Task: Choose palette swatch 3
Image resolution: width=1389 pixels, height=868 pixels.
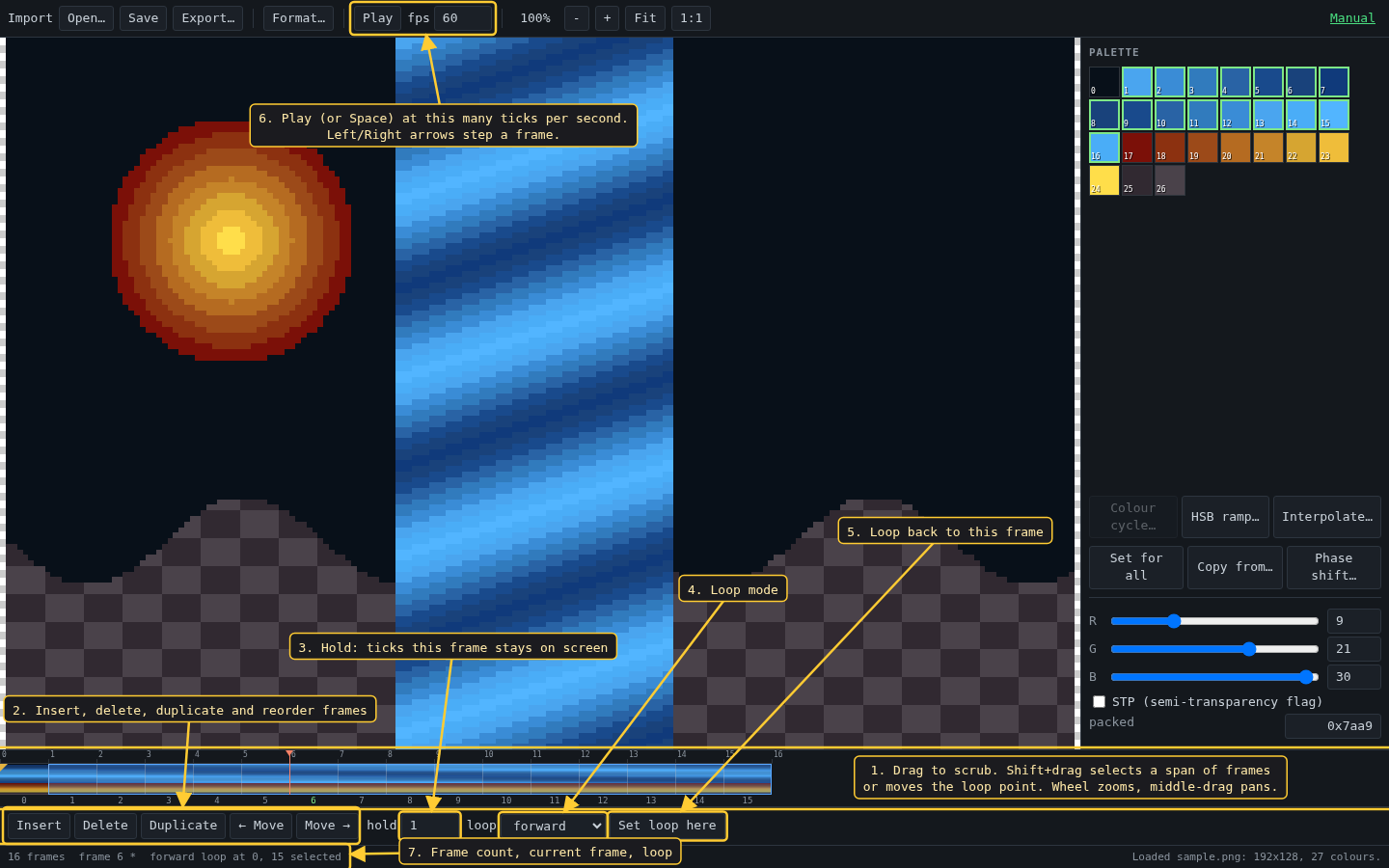Action: coord(1203,82)
